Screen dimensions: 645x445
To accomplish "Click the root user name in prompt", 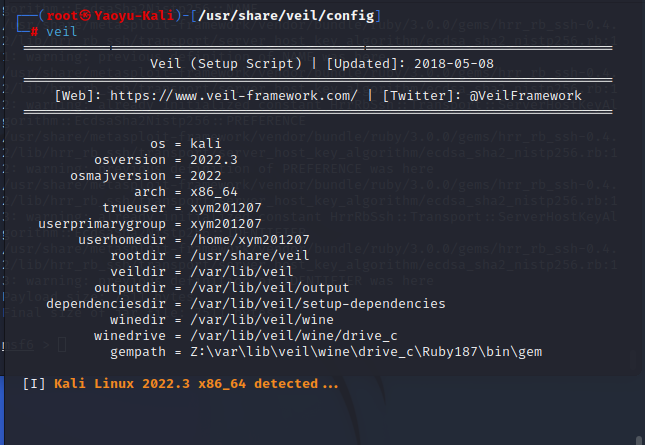I will click(62, 16).
